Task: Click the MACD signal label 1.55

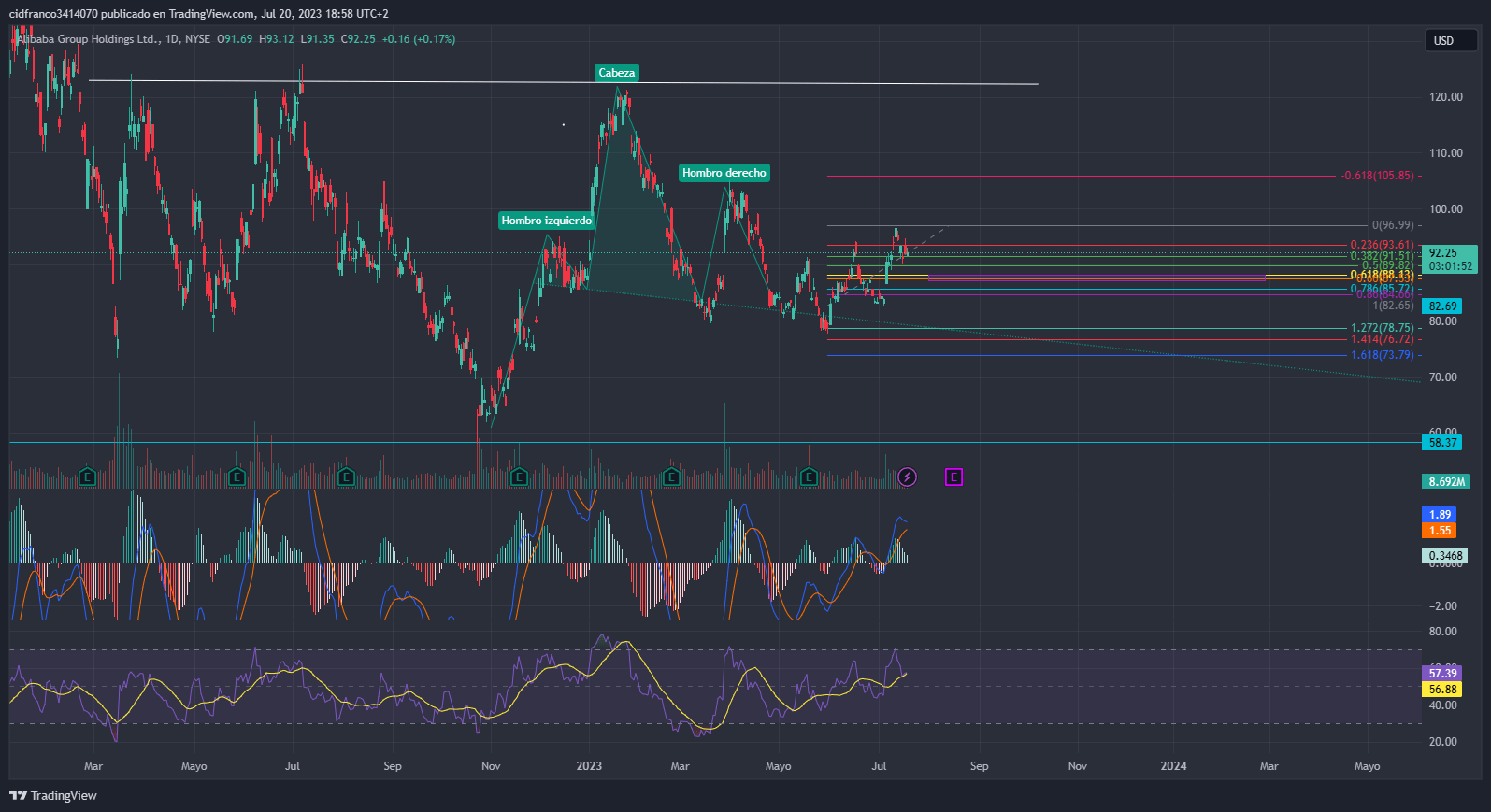Action: pyautogui.click(x=1440, y=531)
